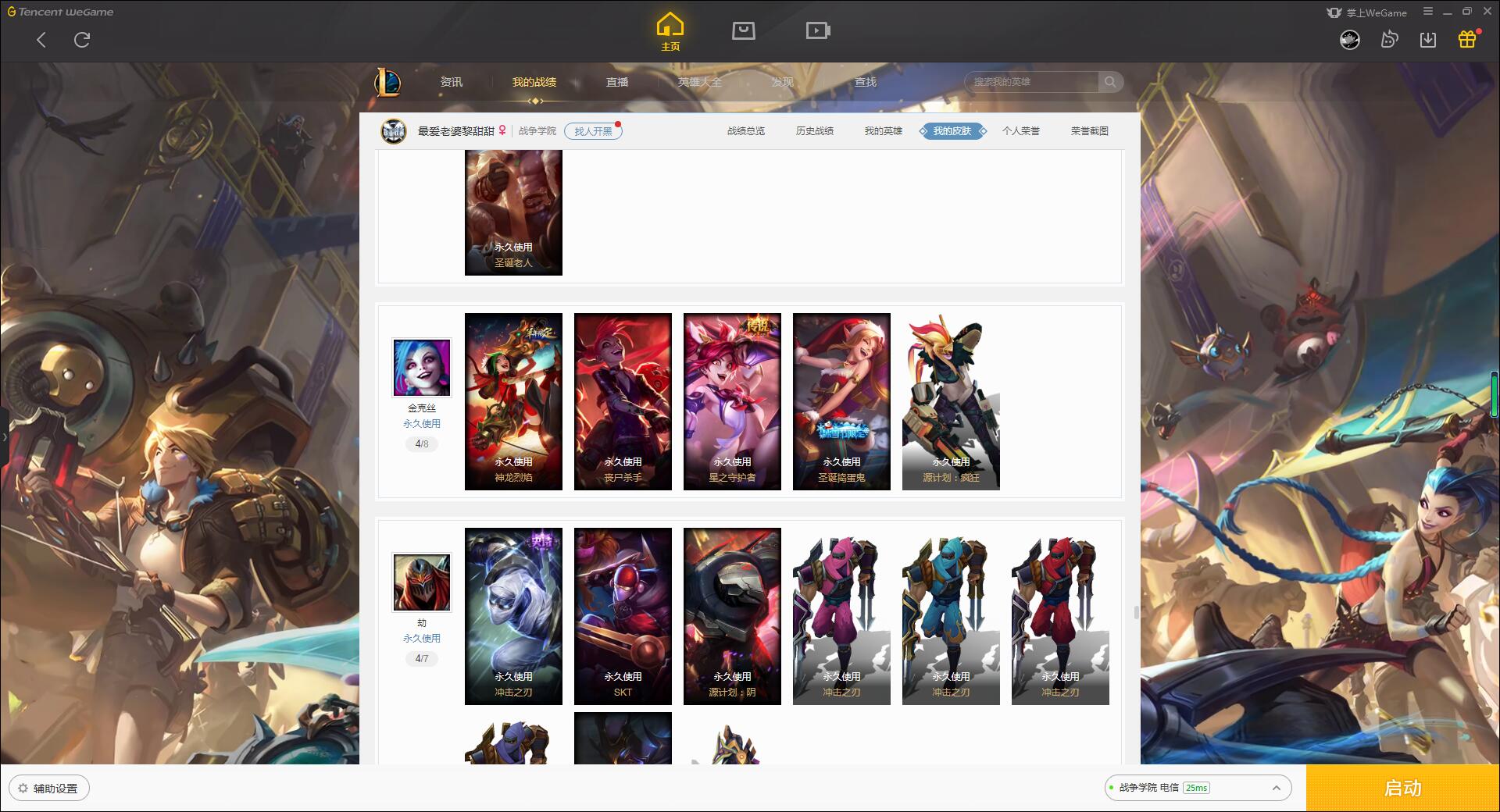
Task: Click the search magnifier button
Action: point(1110,82)
